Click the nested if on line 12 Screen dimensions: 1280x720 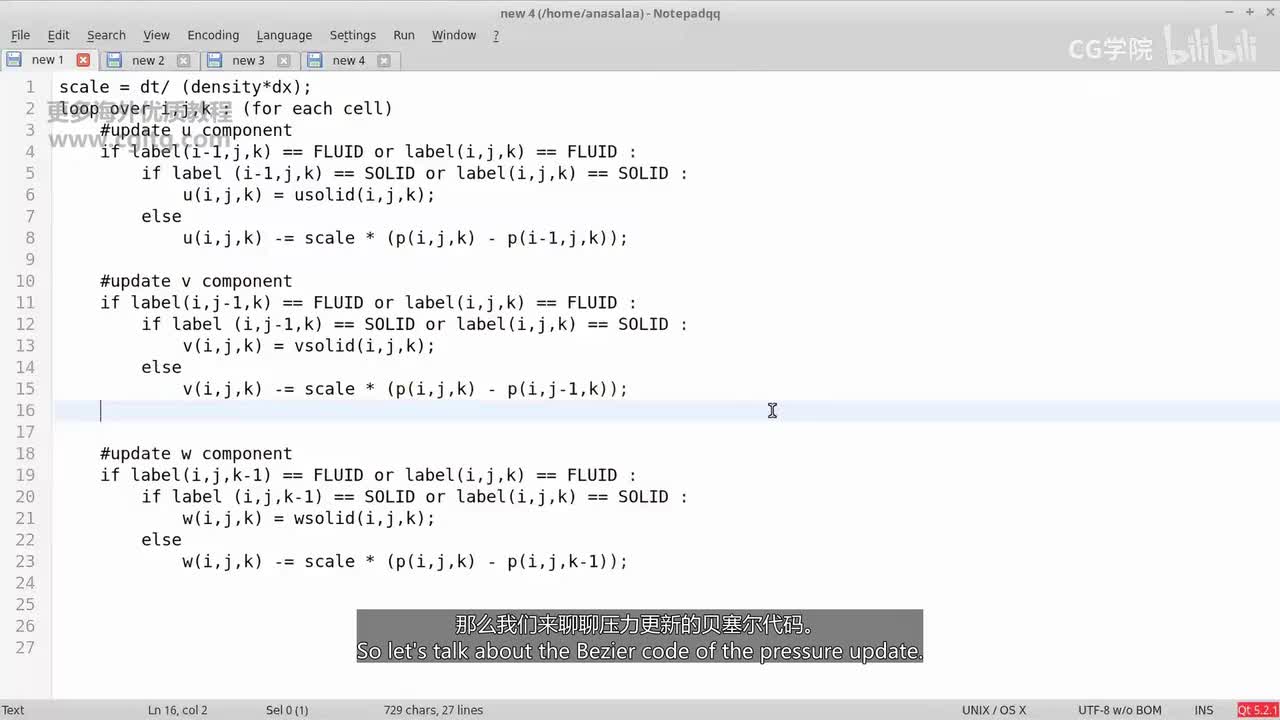(x=414, y=324)
